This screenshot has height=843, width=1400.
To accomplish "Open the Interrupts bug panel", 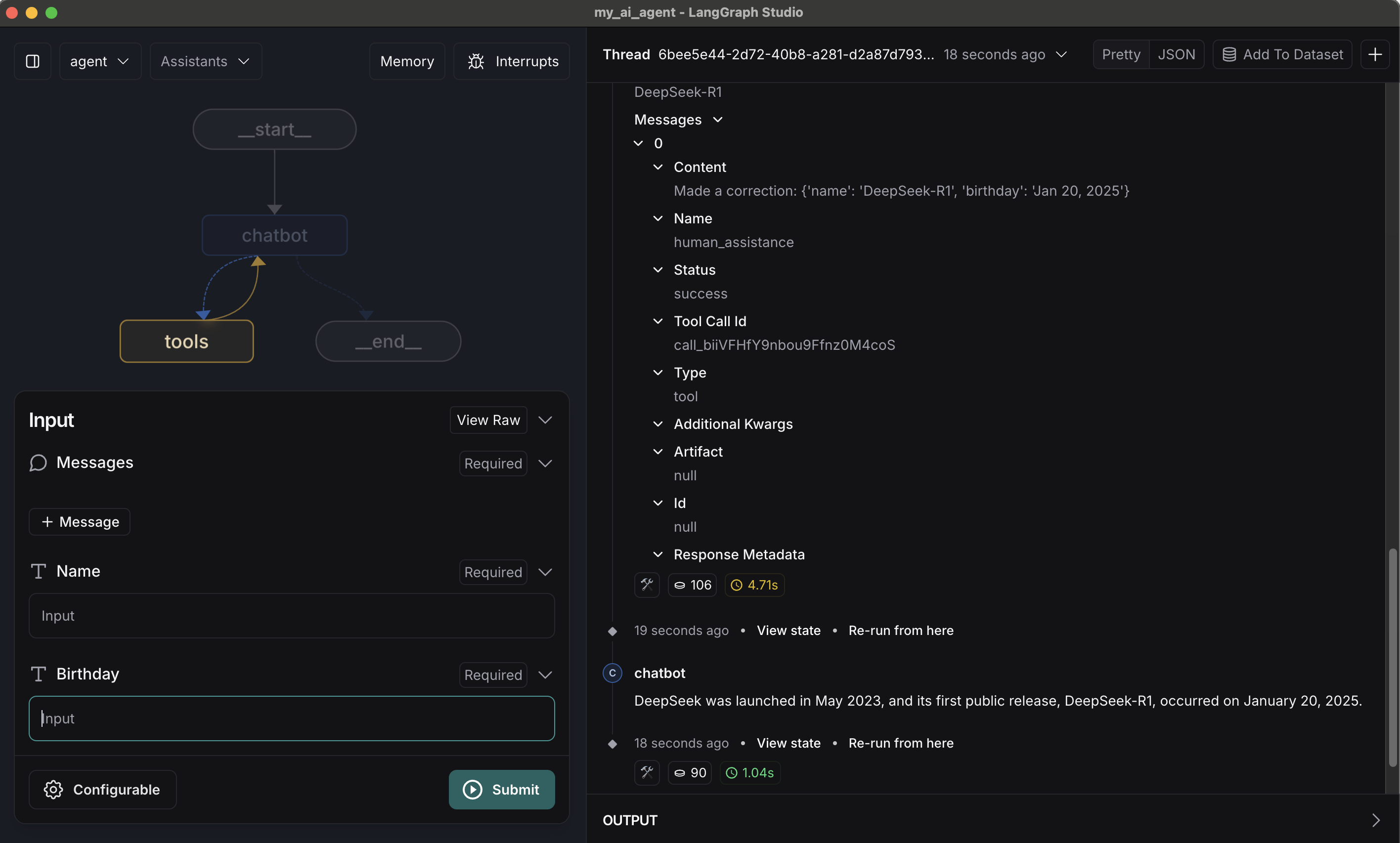I will (x=512, y=61).
